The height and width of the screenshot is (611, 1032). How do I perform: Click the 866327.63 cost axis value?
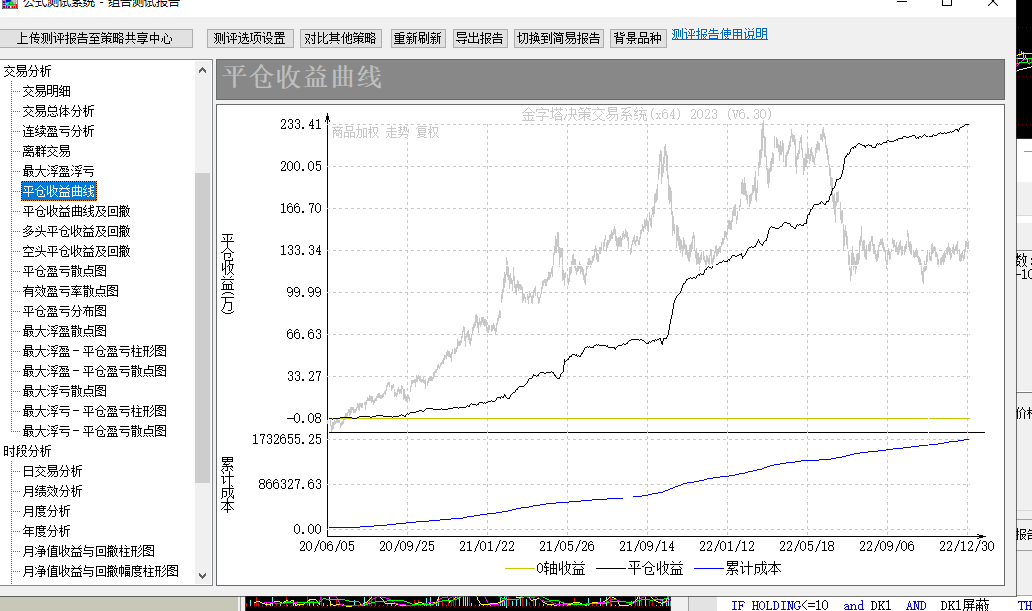click(290, 485)
